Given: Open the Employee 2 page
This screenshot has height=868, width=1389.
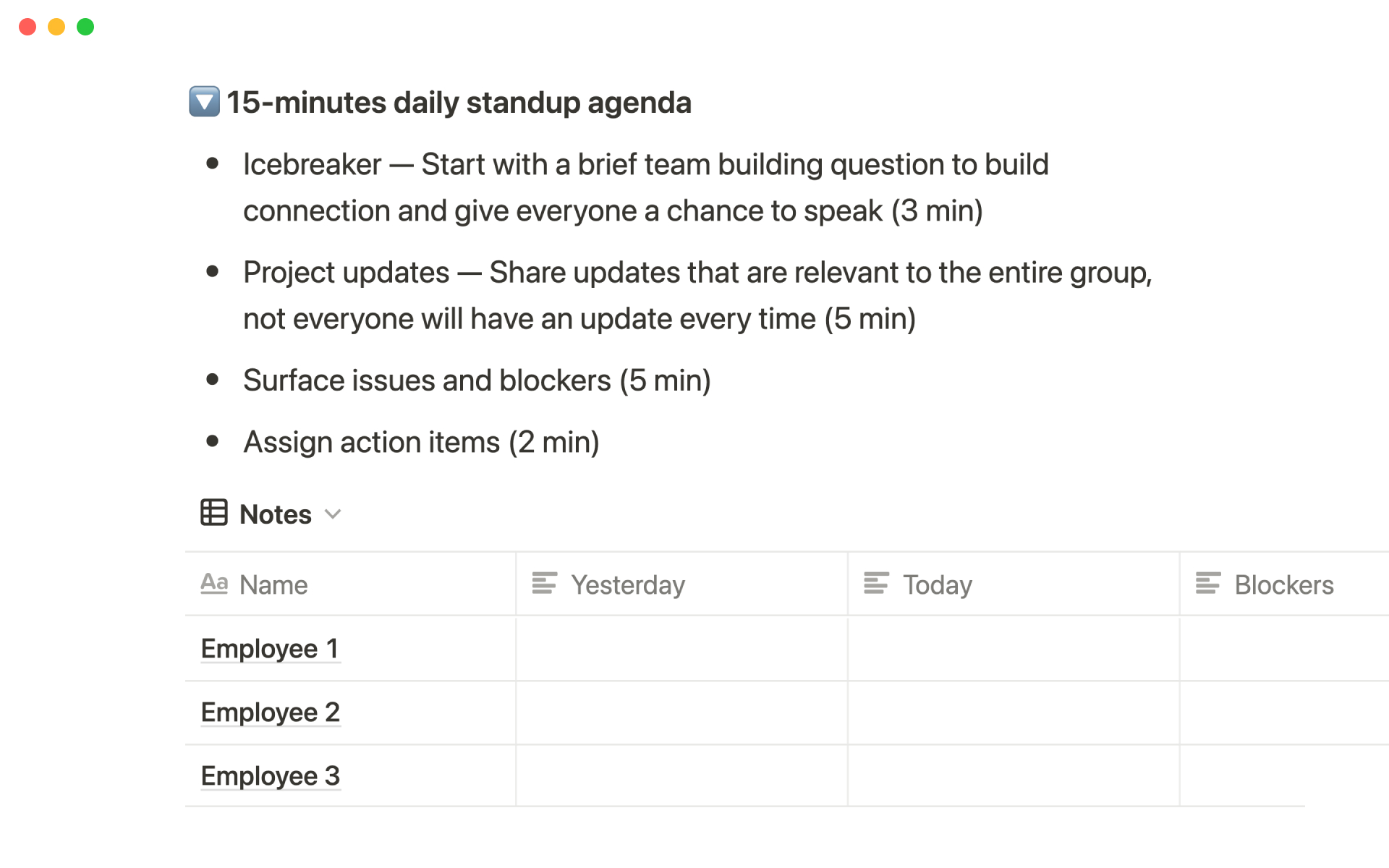Looking at the screenshot, I should [x=270, y=712].
